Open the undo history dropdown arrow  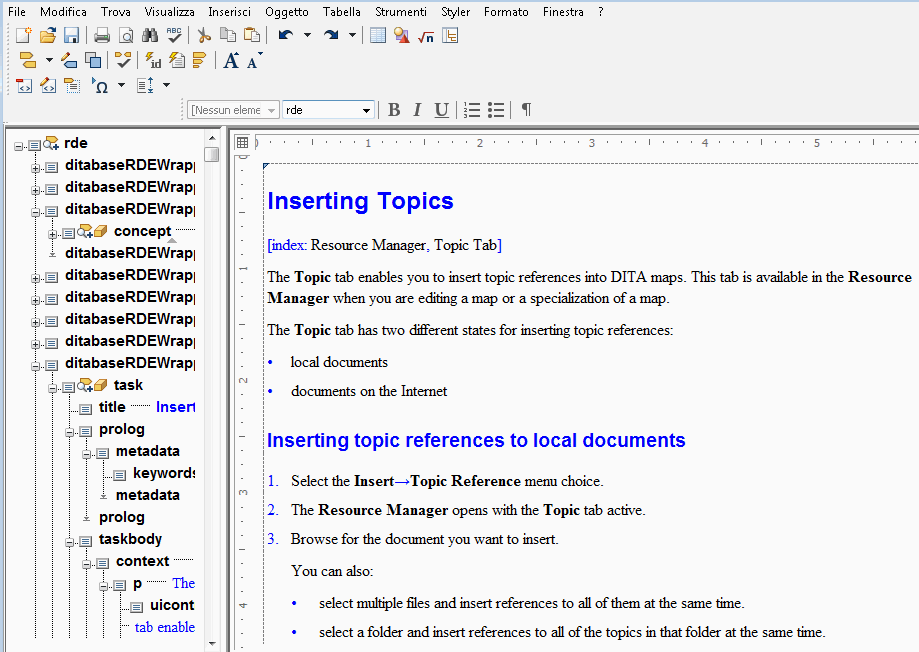pyautogui.click(x=307, y=36)
